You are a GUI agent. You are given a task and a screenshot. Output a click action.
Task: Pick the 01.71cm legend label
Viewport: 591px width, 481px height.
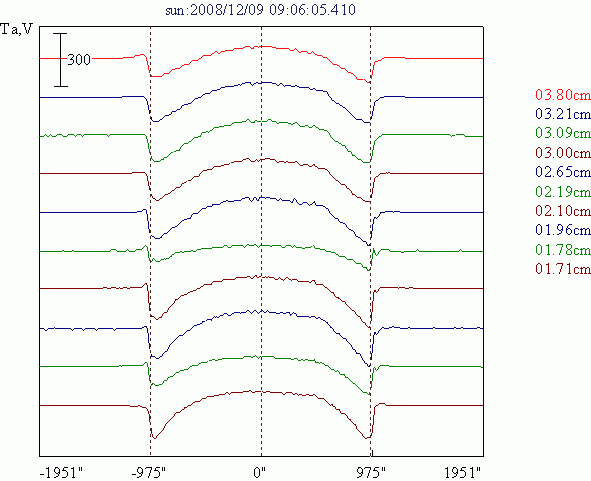pyautogui.click(x=563, y=268)
